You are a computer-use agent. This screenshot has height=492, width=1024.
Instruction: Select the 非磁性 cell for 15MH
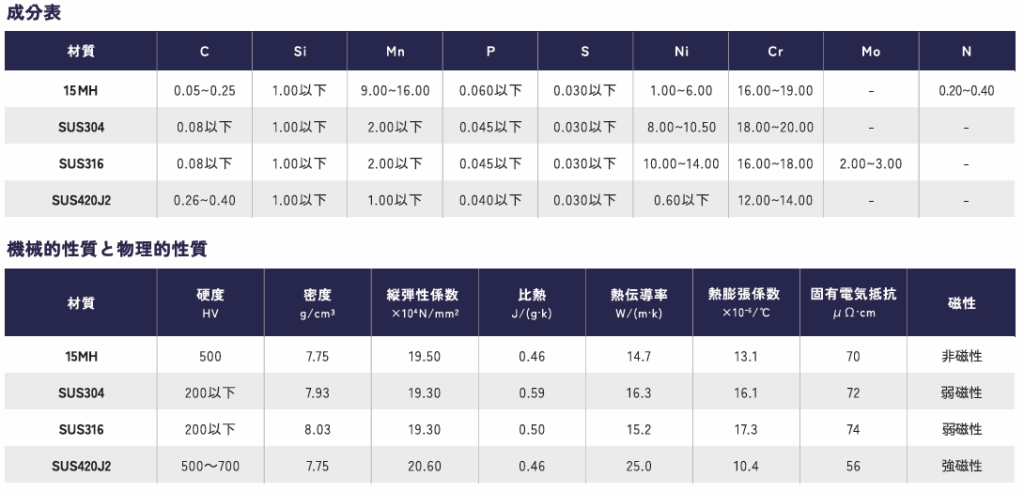click(961, 357)
